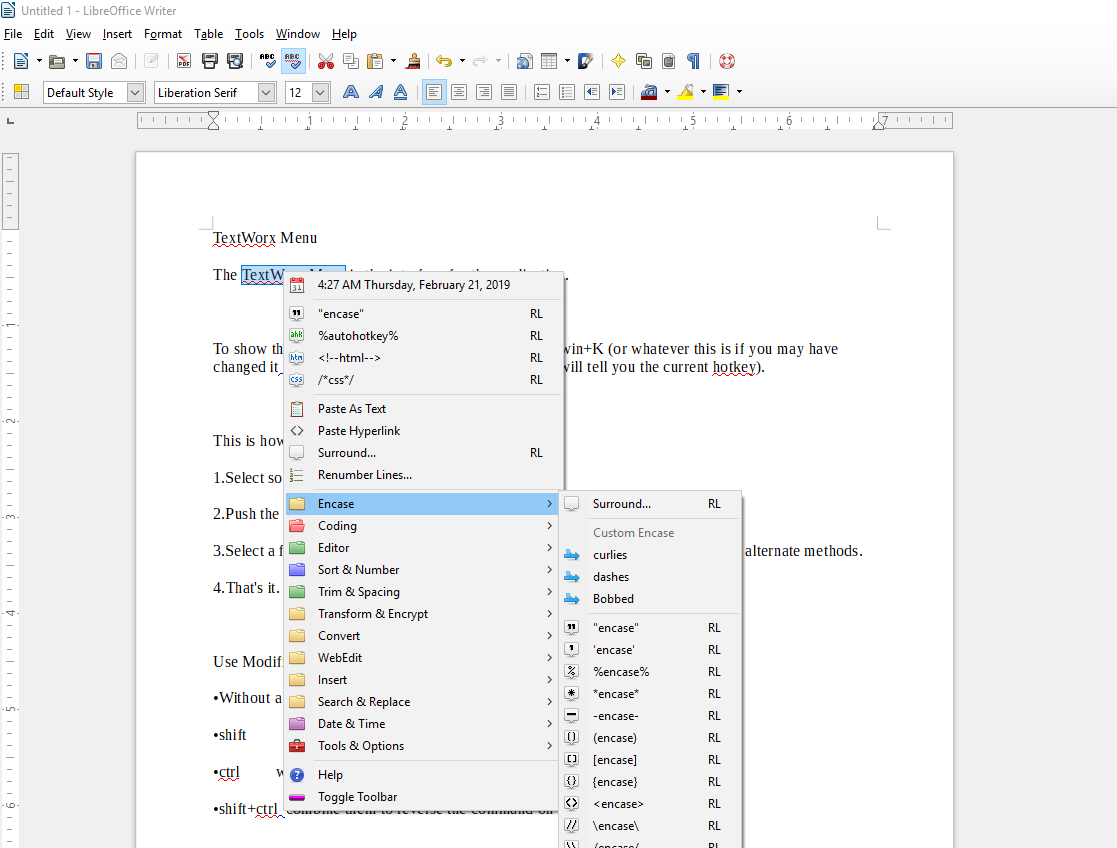This screenshot has width=1117, height=848.
Task: Open the Transform & Encrypt submenu
Action: pyautogui.click(x=423, y=614)
